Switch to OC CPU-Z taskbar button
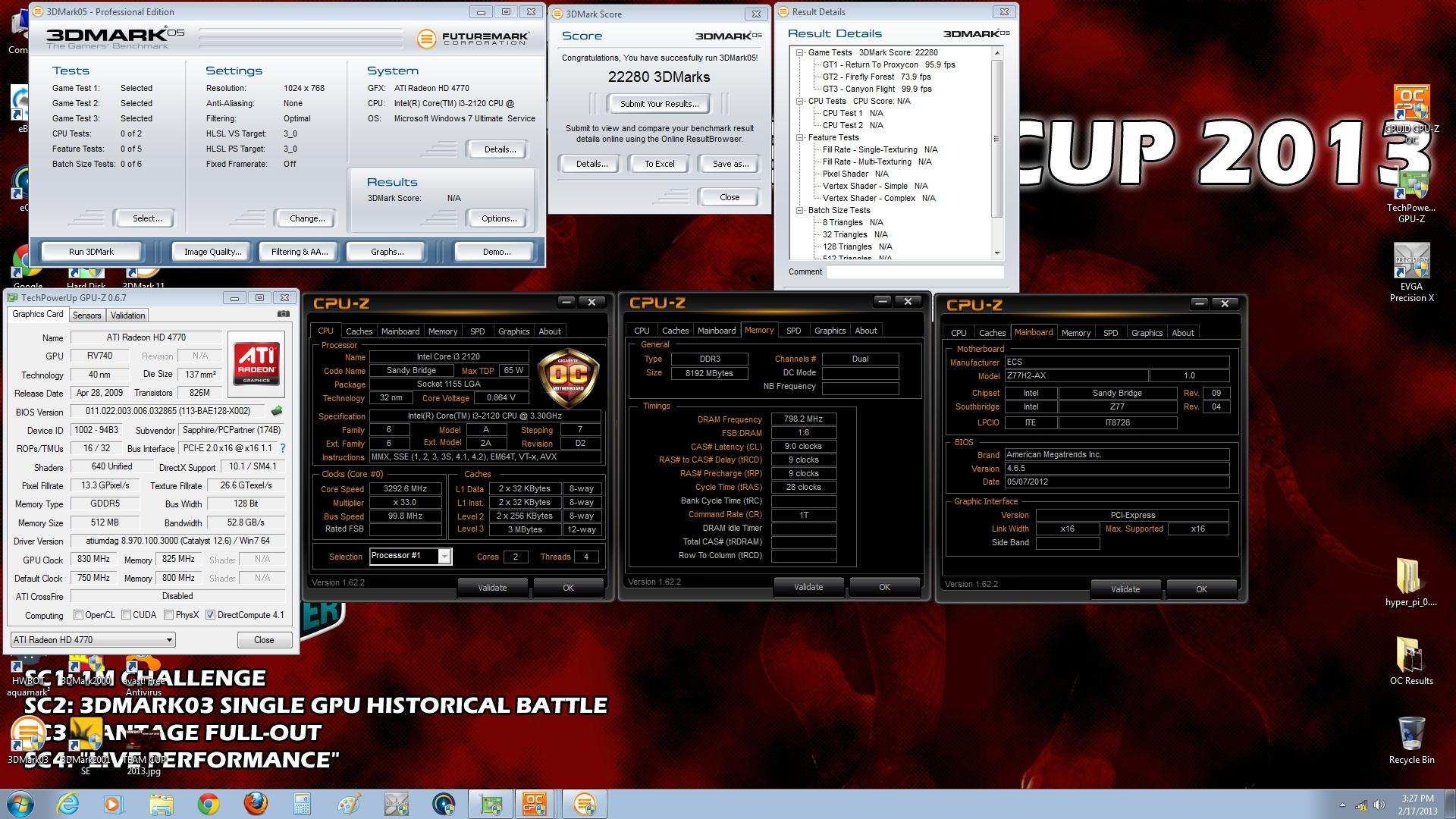Image resolution: width=1456 pixels, height=819 pixels. pyautogui.click(x=535, y=804)
